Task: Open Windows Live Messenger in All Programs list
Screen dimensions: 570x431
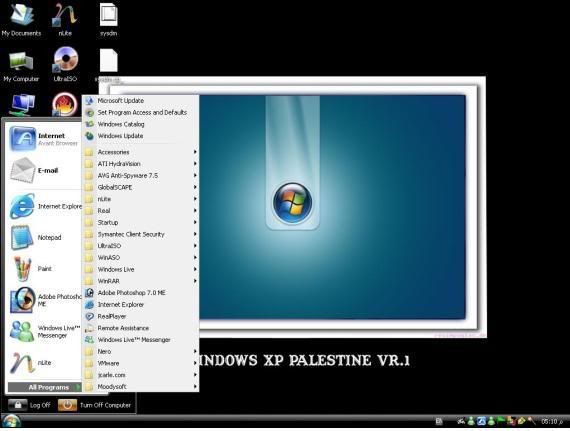Action: click(140, 340)
